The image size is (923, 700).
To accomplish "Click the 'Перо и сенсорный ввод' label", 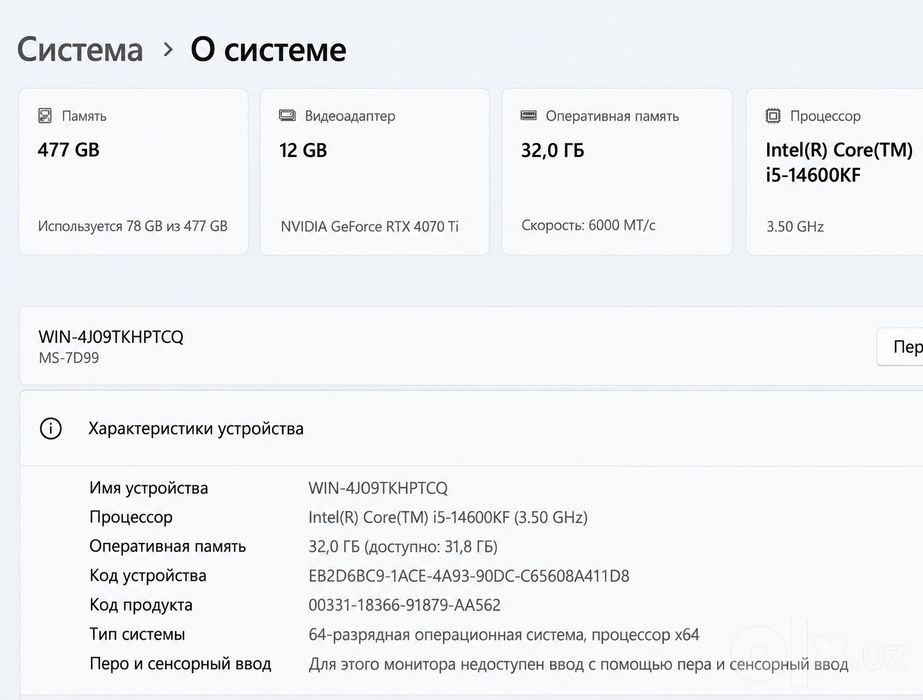I will 180,664.
